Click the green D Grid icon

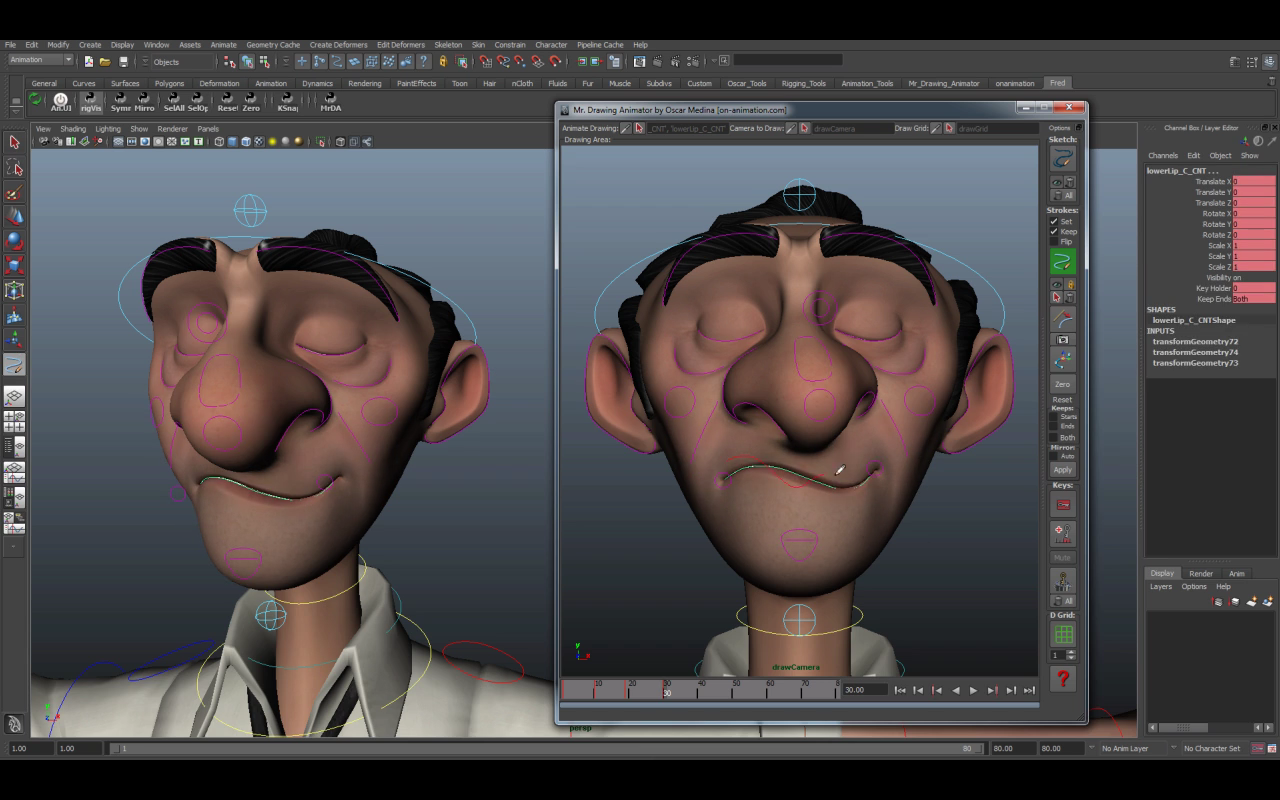[1062, 634]
